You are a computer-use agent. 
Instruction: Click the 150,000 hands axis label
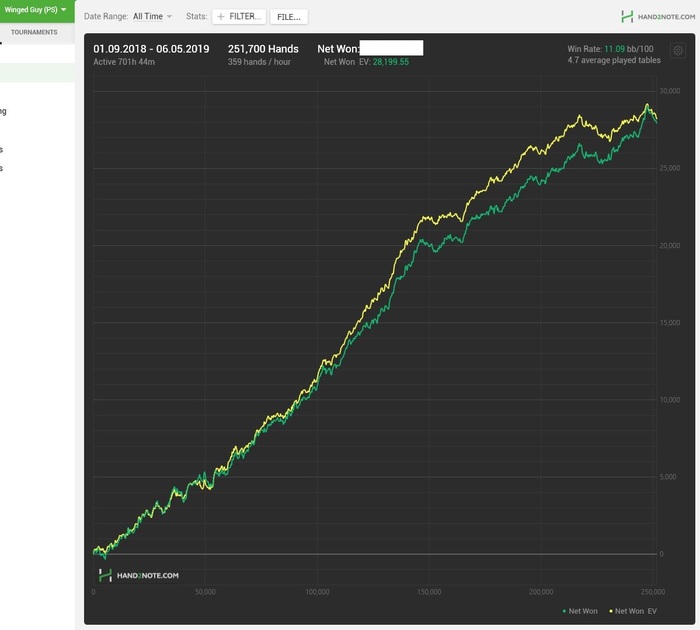[429, 592]
